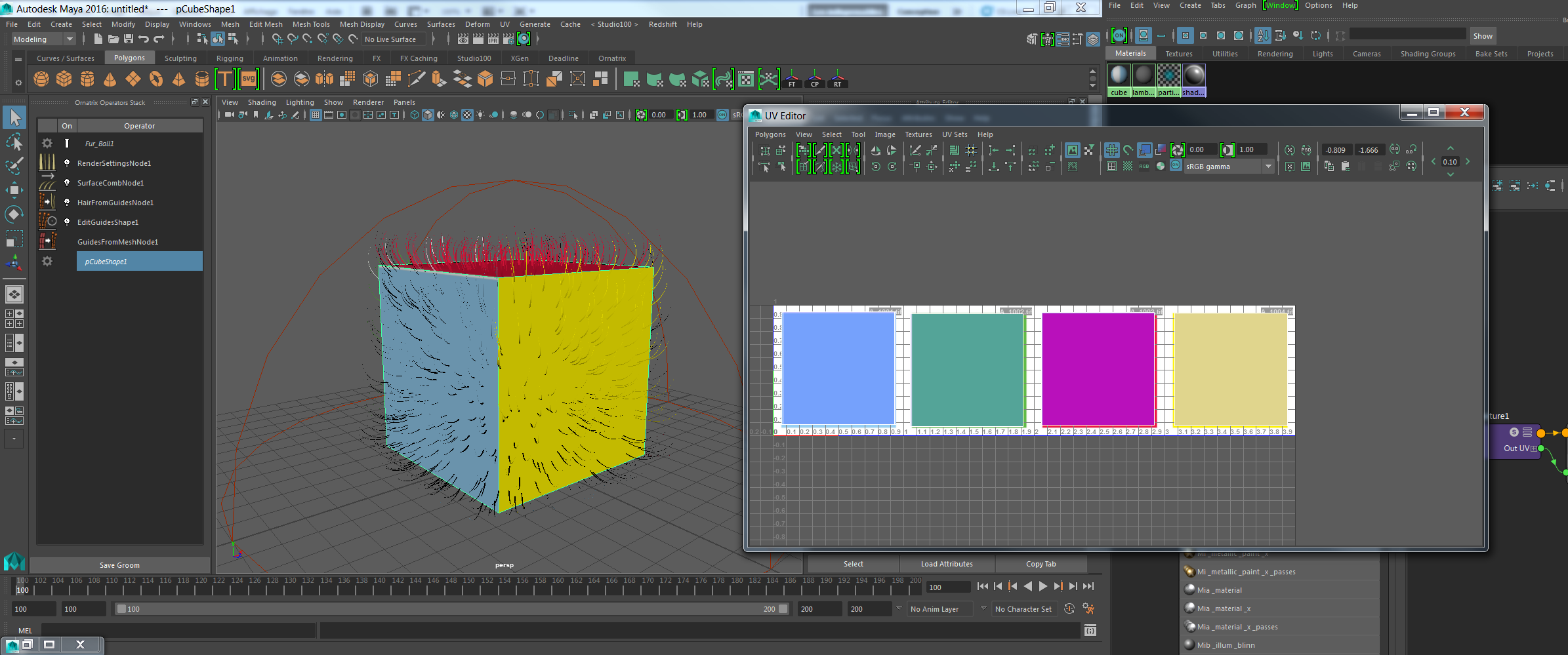Click the RGB channels icon in UV Editor

tap(1144, 167)
